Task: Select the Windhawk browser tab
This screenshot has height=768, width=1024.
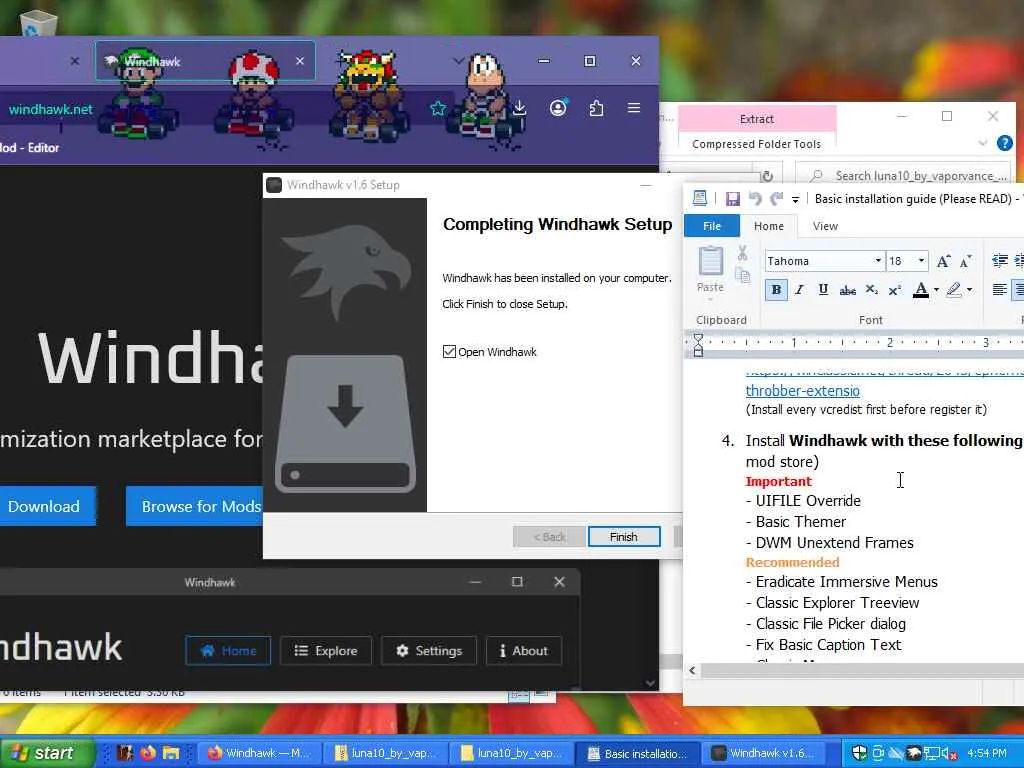Action: pos(205,61)
